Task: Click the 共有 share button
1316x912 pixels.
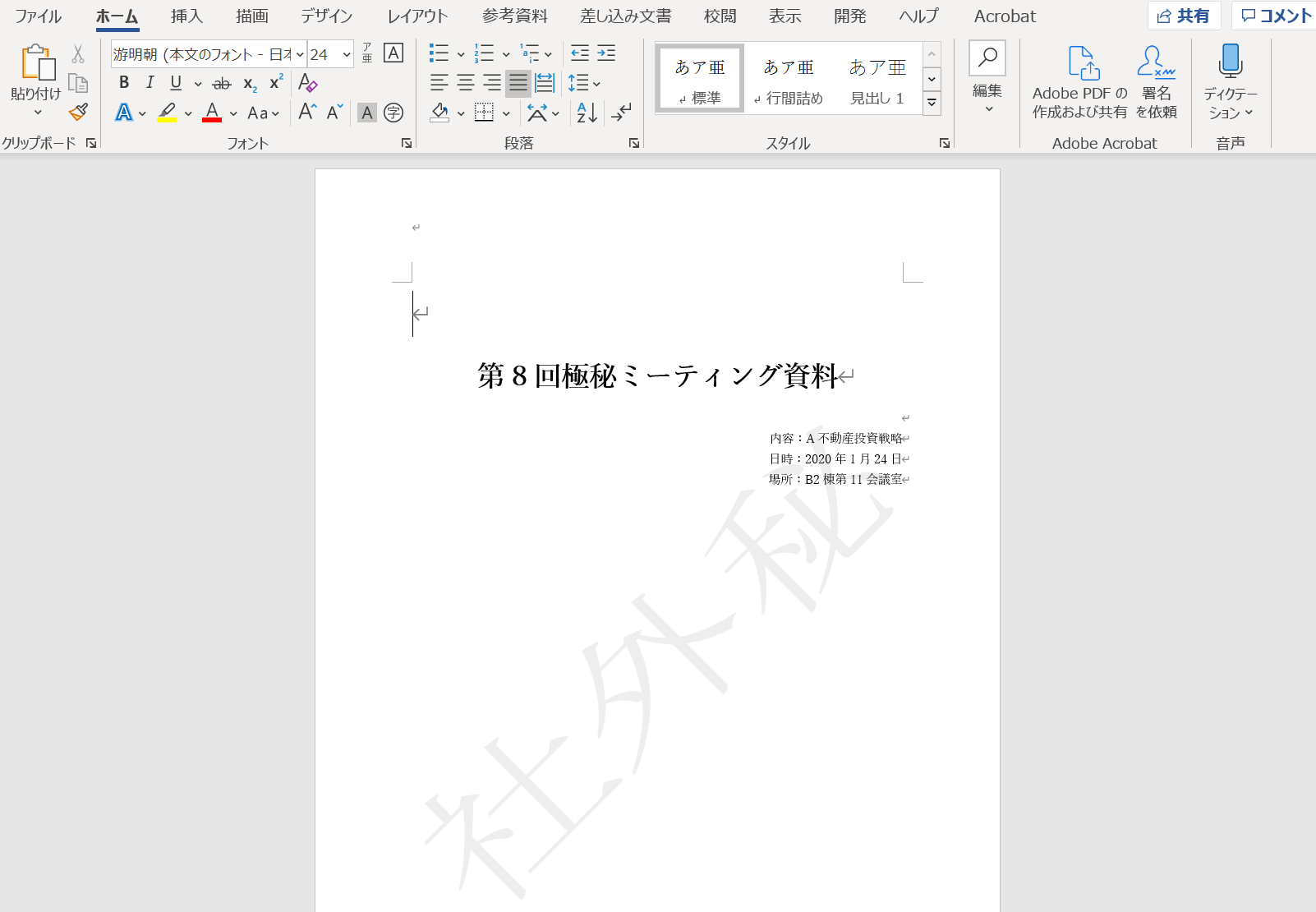Action: point(1184,16)
